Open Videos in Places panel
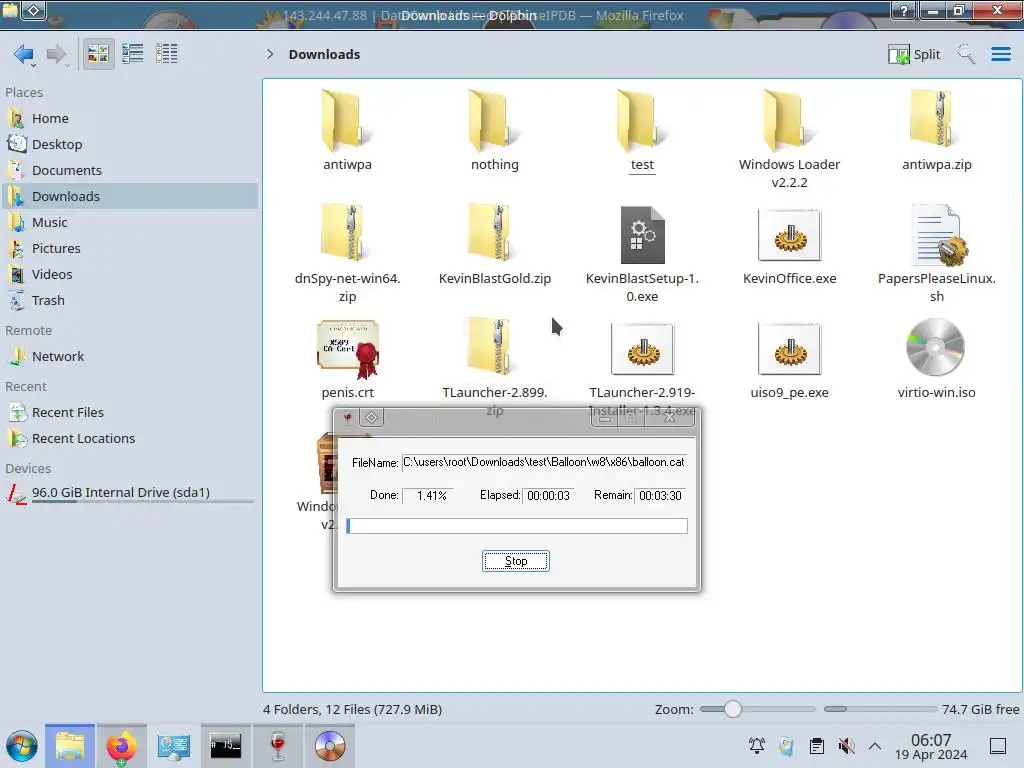 tap(130, 274)
